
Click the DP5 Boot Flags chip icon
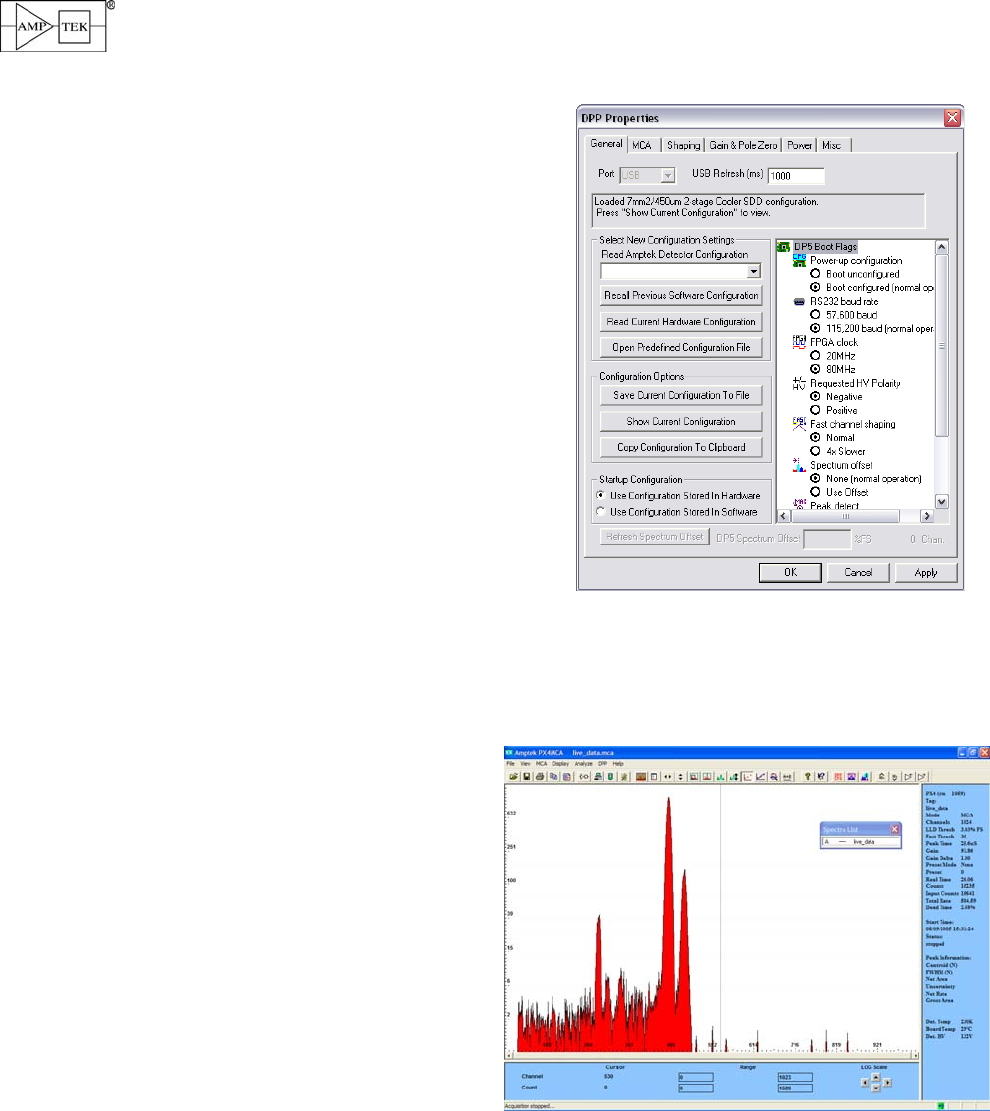pos(783,247)
